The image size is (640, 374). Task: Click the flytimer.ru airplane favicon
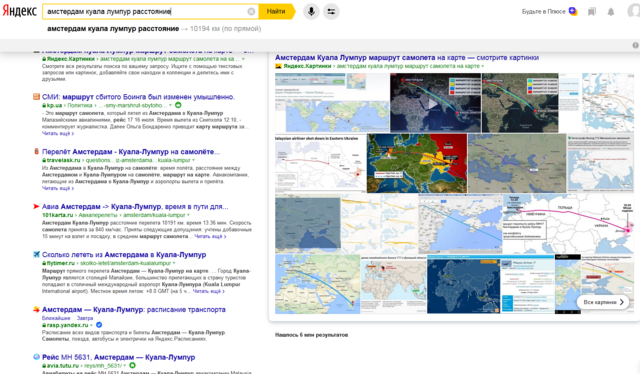(x=36, y=254)
